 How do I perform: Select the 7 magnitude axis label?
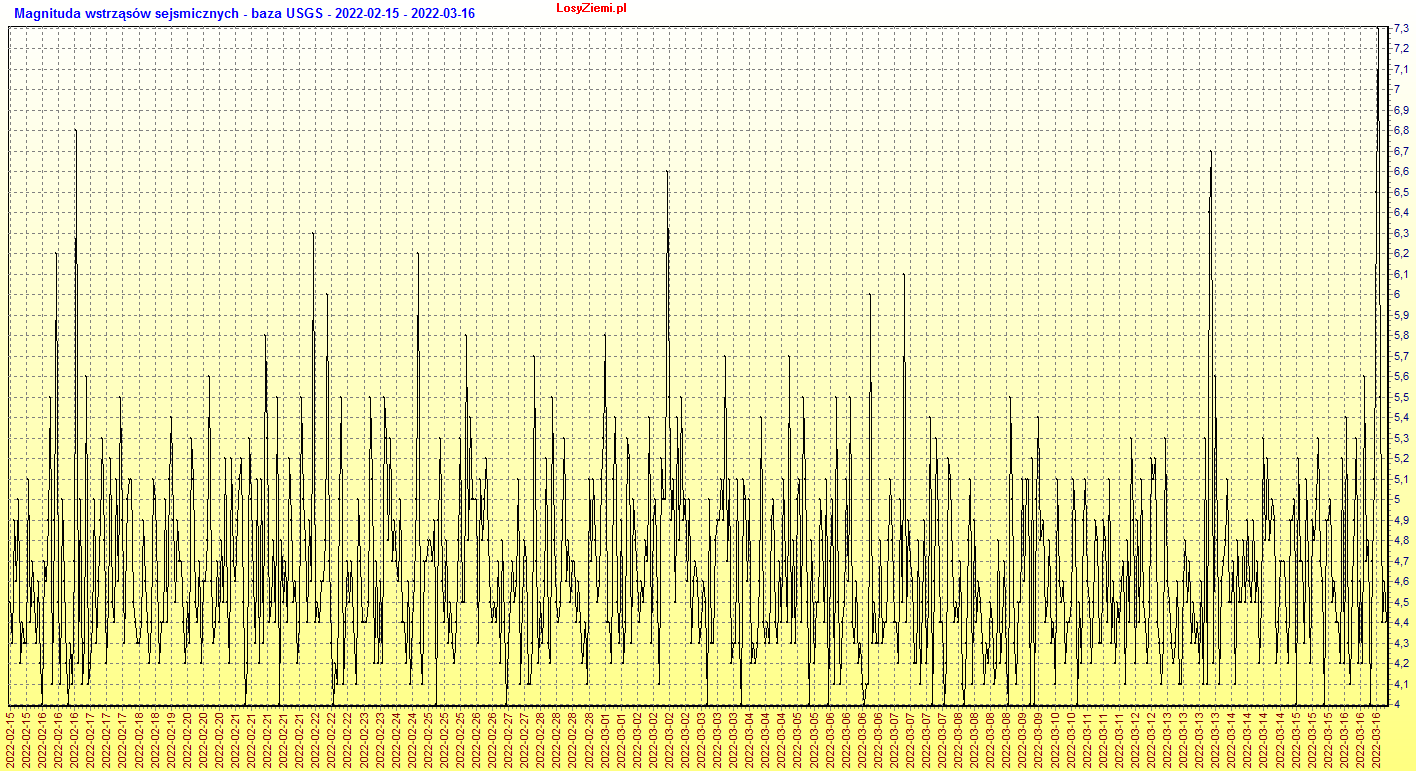(1397, 90)
